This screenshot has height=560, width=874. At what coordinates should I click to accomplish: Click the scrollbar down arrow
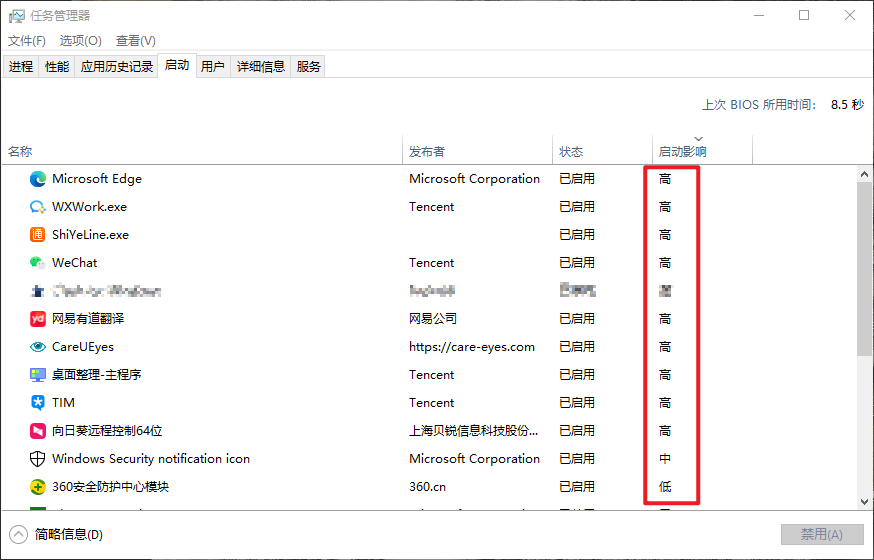[865, 501]
